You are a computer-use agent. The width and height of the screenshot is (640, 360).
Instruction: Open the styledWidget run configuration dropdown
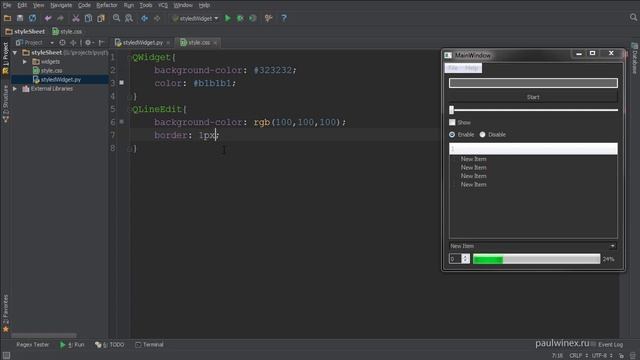(x=196, y=18)
